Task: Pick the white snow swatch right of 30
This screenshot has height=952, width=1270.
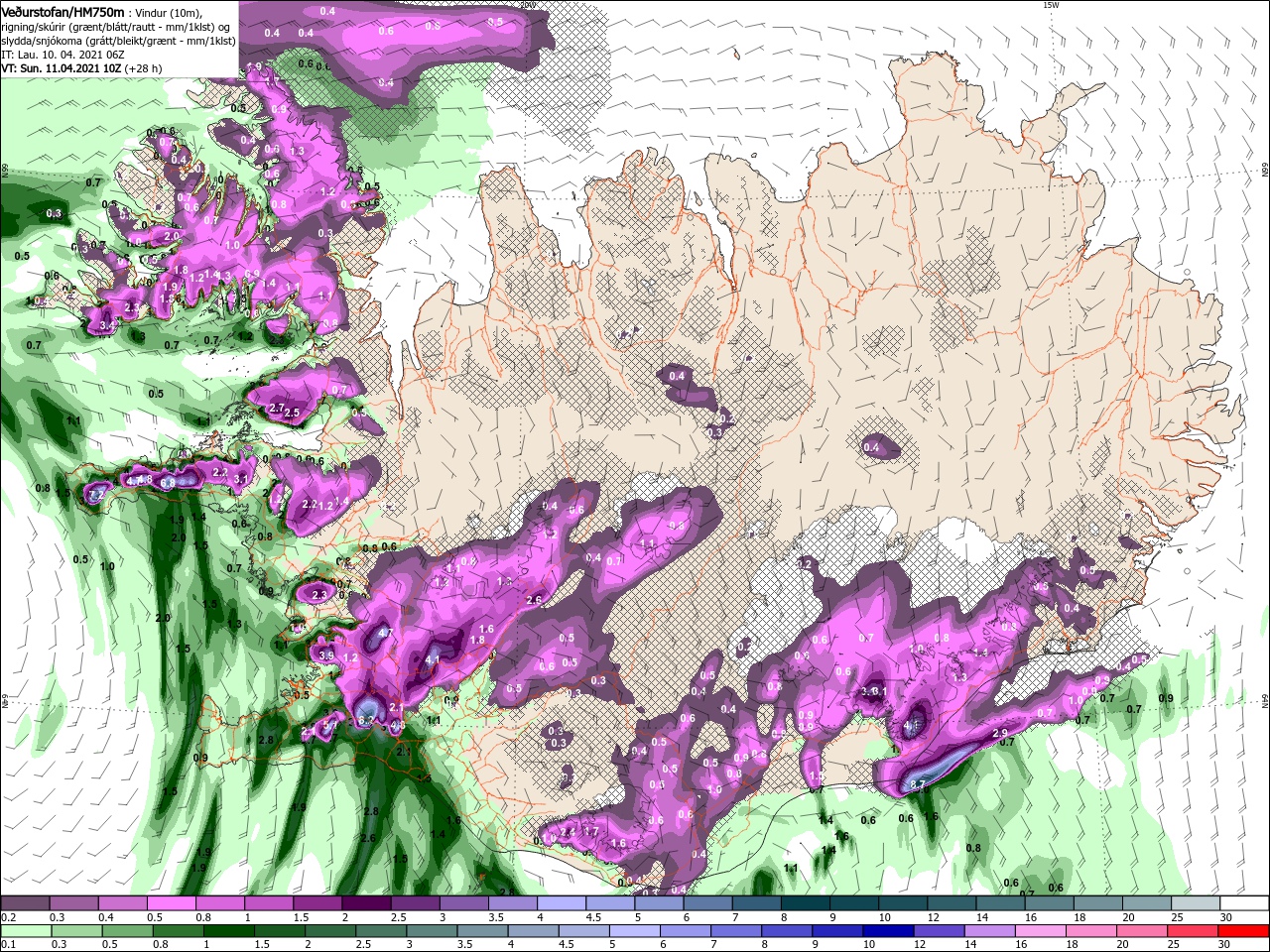Action: pos(1245,903)
